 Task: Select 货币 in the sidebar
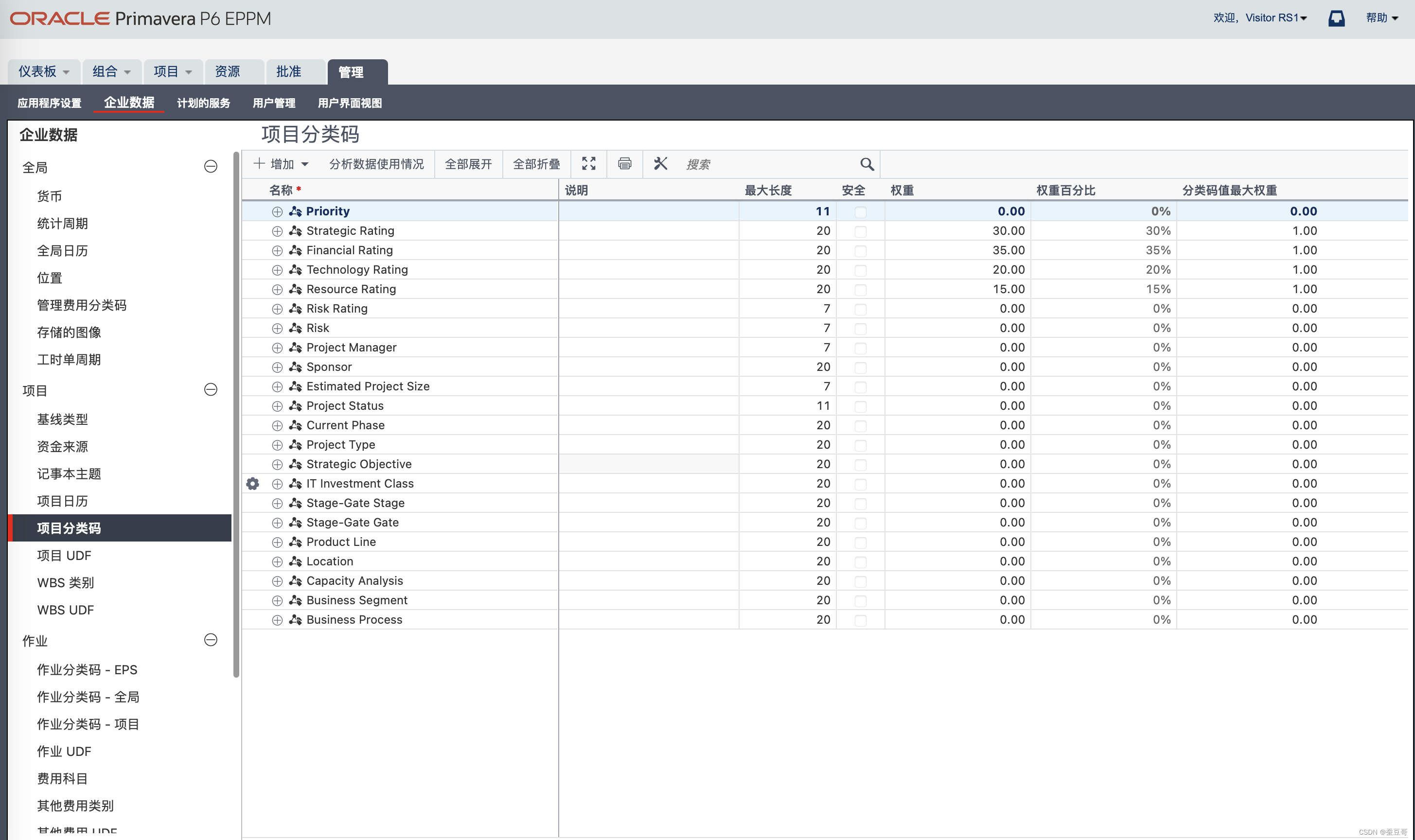[x=49, y=196]
